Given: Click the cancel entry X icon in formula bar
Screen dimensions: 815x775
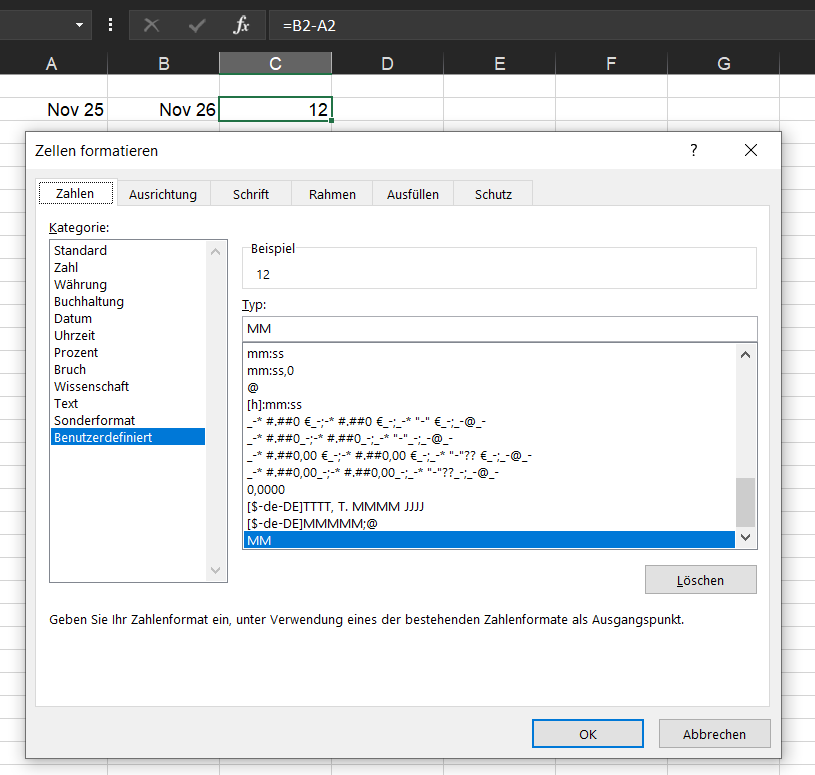Looking at the screenshot, I should (x=151, y=25).
